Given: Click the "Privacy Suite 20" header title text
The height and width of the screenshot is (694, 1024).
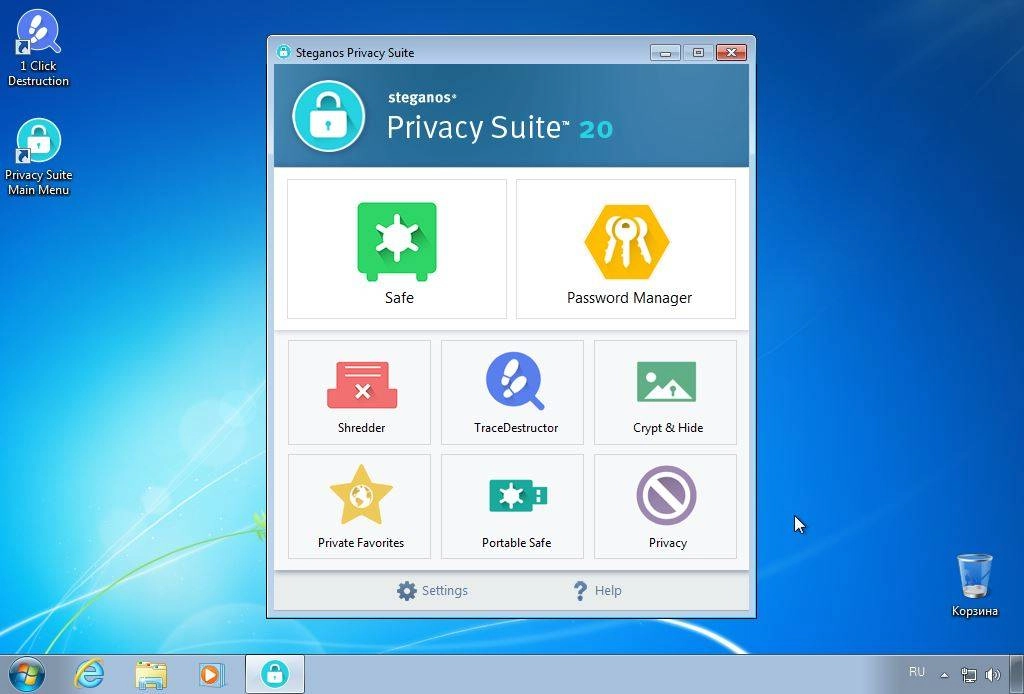Looking at the screenshot, I should (500, 127).
